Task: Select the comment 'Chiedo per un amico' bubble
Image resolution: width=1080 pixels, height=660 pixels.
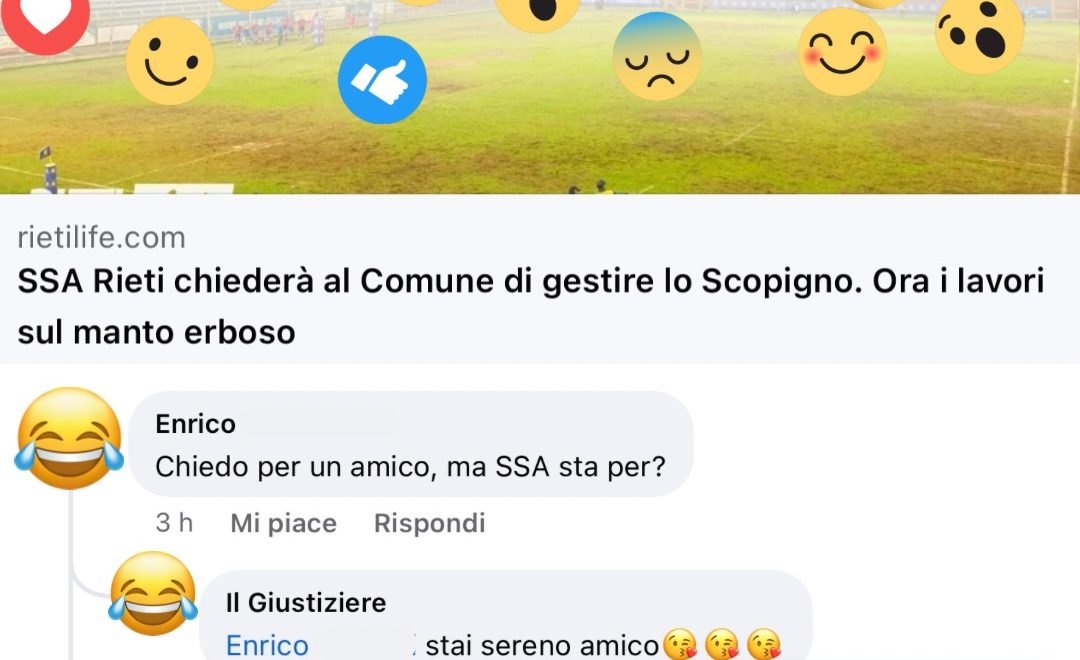Action: click(x=411, y=444)
